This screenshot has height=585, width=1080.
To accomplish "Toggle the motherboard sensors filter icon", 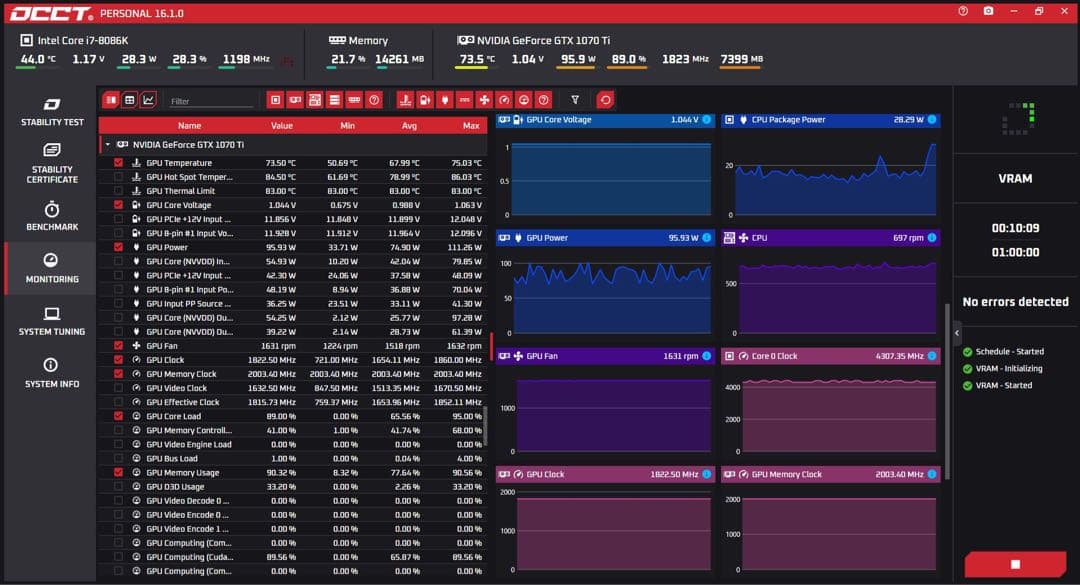I will click(315, 100).
